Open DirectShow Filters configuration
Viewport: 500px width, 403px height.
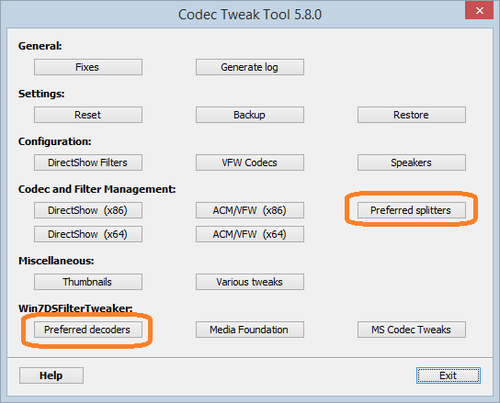click(x=88, y=162)
